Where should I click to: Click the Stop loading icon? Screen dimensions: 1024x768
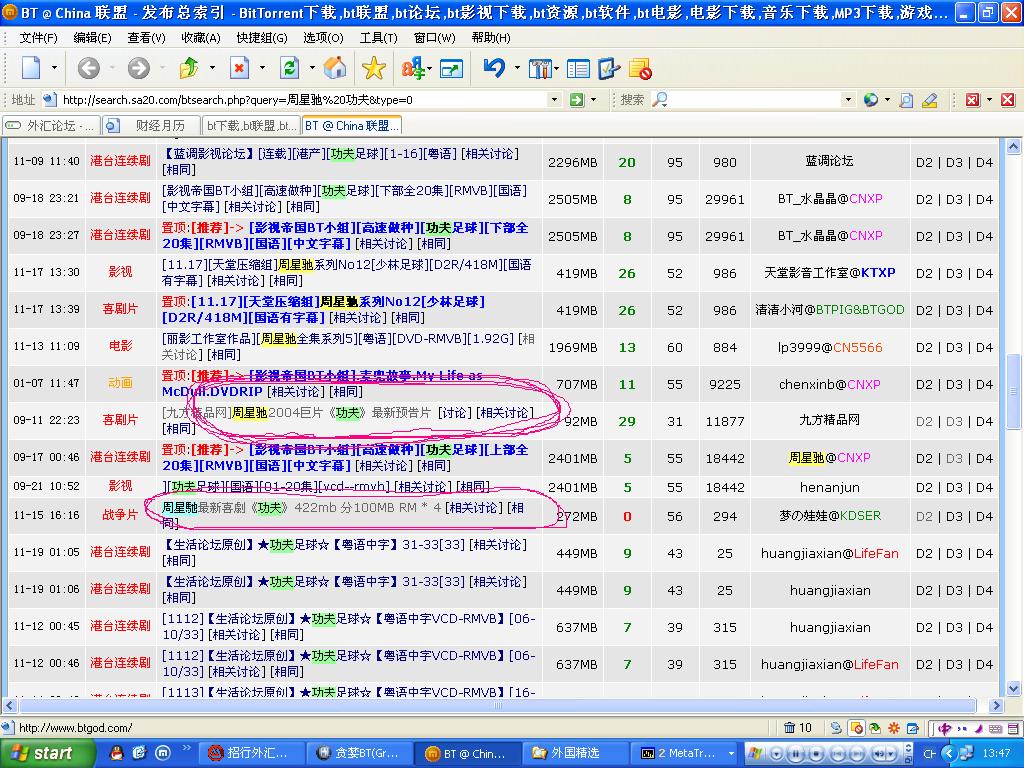tap(239, 68)
